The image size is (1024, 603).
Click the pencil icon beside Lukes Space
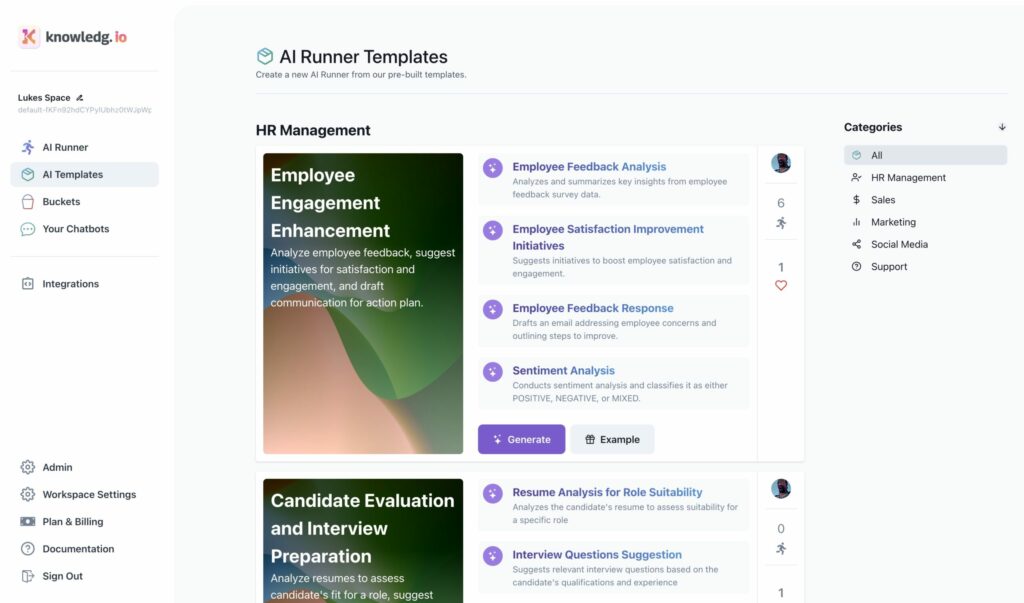80,98
